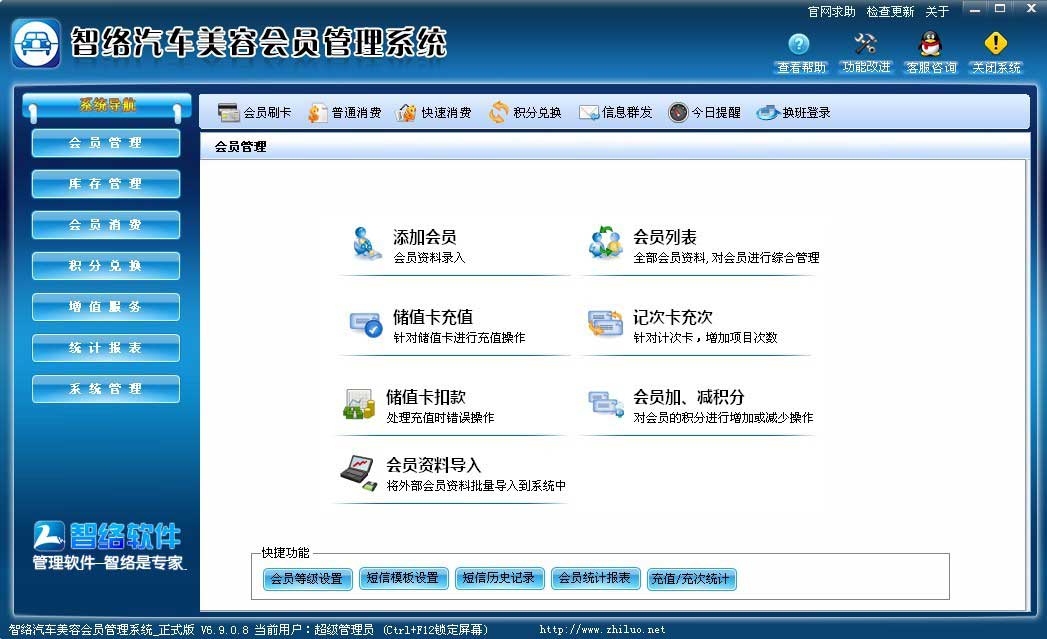
Task: Maximize the application window
Action: coord(1000,9)
